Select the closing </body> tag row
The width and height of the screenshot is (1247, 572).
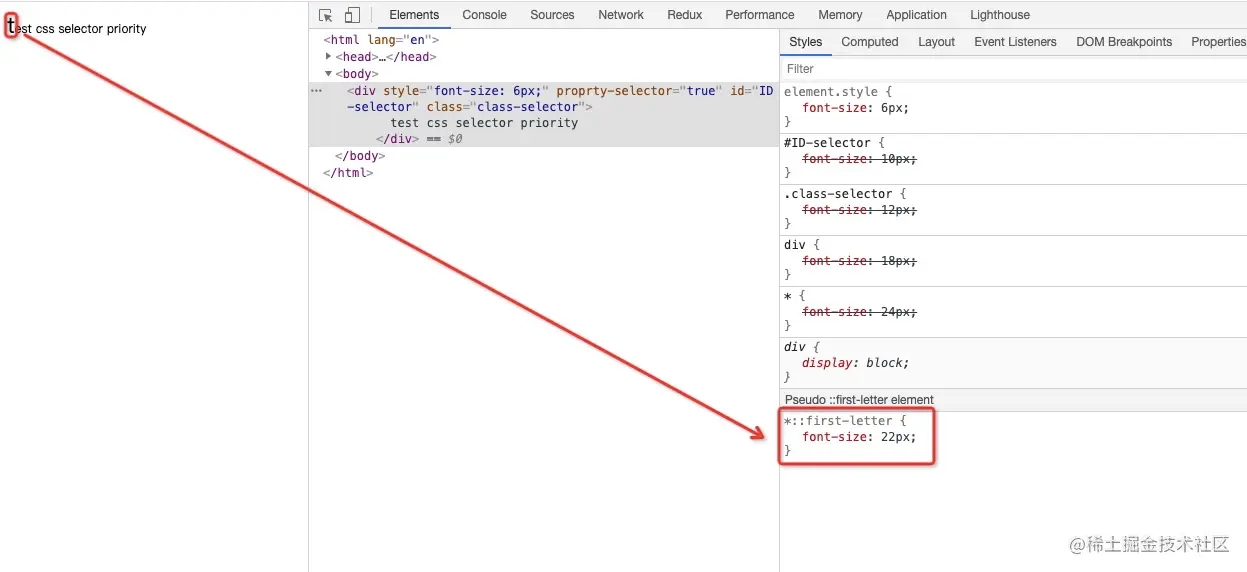[x=360, y=156]
